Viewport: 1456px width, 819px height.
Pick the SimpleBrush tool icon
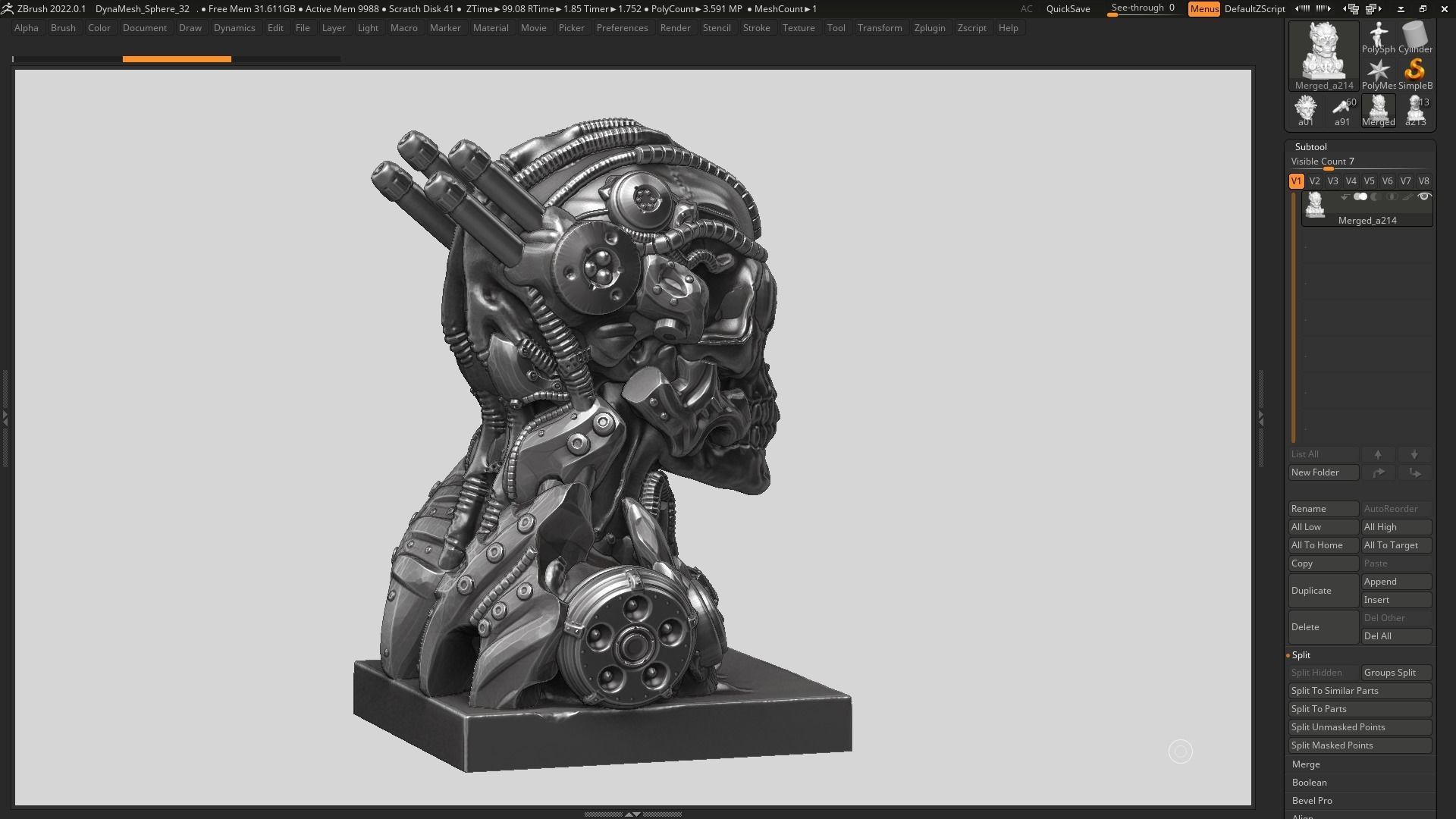(1415, 74)
